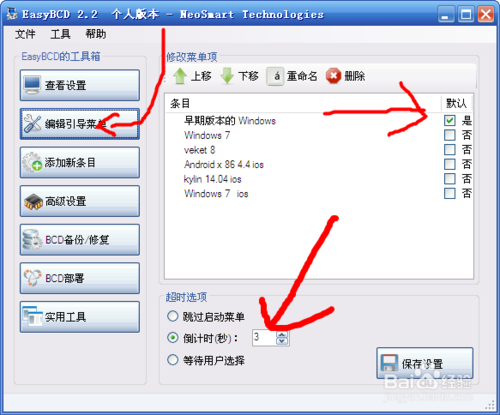The width and height of the screenshot is (500, 415).
Task: Click the BCD部署 button
Action: [x=80, y=278]
